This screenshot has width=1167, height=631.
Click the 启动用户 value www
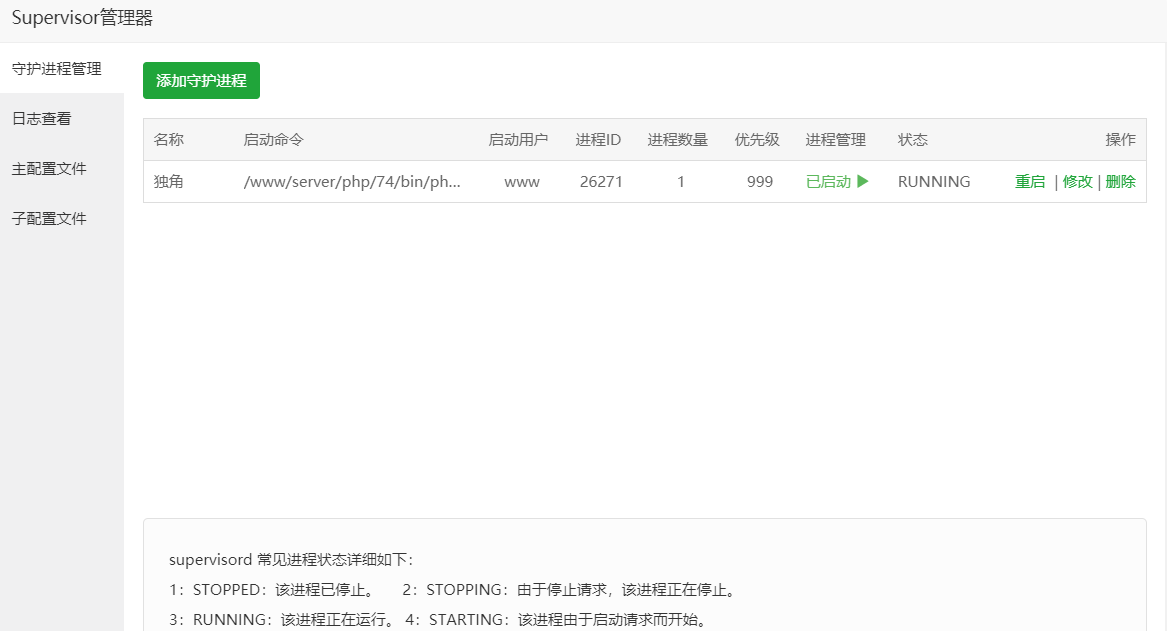point(522,182)
